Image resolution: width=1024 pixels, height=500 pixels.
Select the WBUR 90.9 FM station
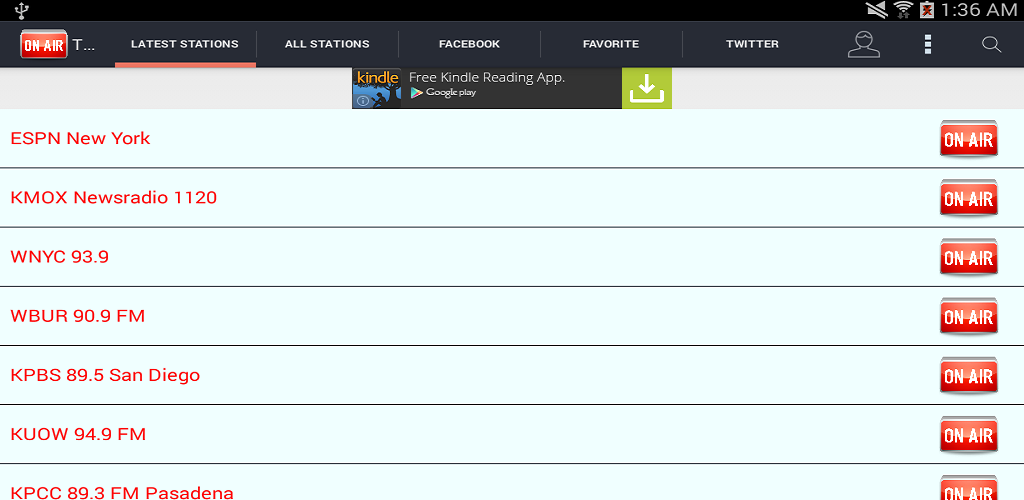512,317
